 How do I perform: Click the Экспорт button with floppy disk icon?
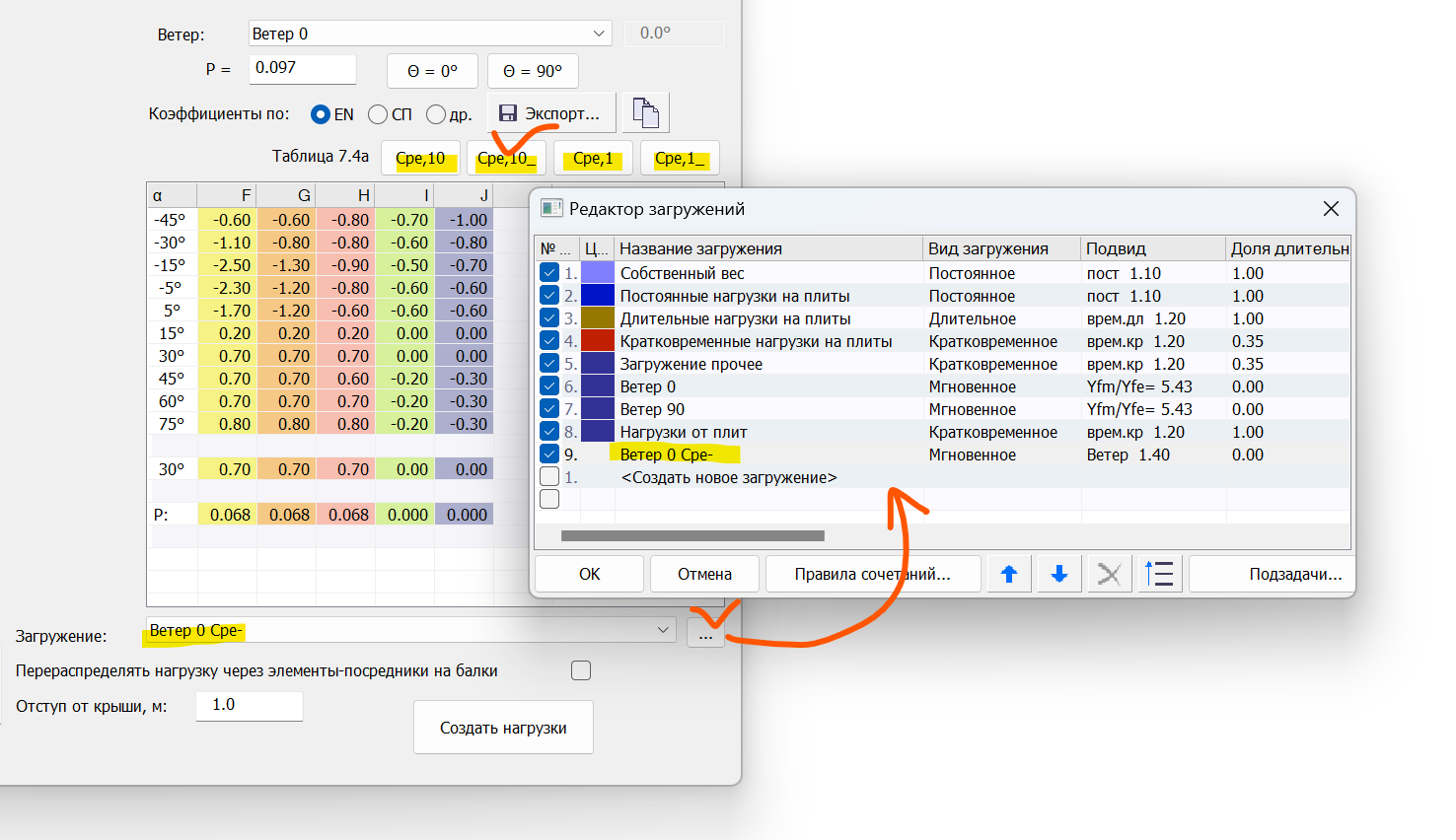[x=550, y=113]
